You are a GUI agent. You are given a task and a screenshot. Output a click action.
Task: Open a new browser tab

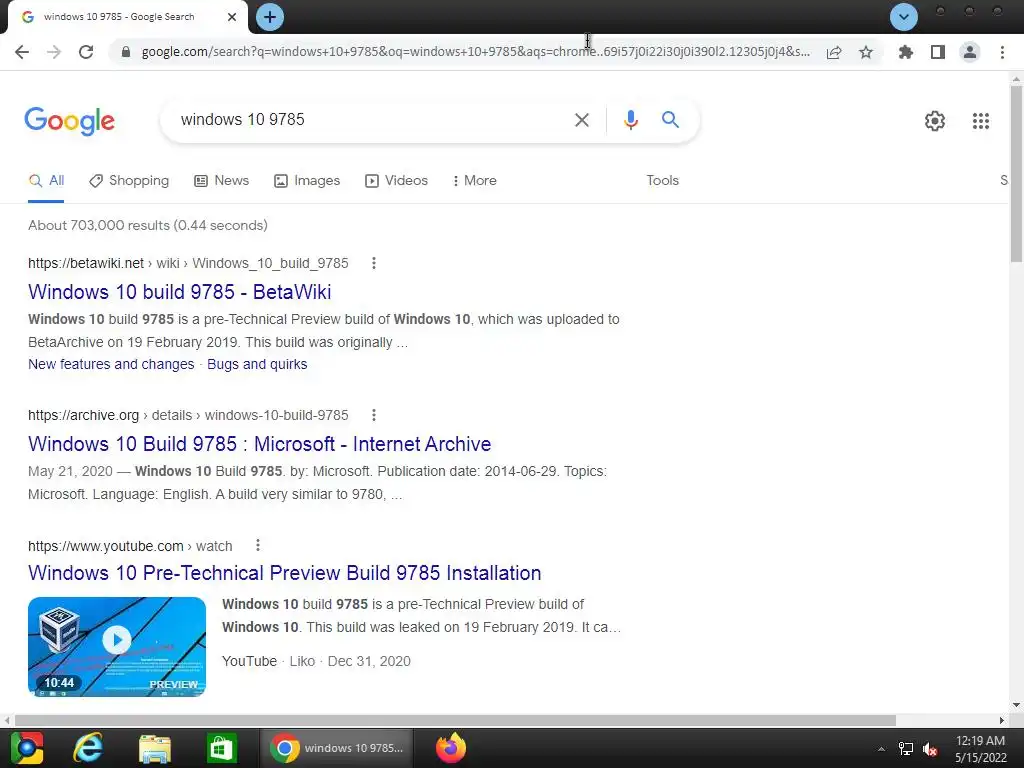coord(270,17)
